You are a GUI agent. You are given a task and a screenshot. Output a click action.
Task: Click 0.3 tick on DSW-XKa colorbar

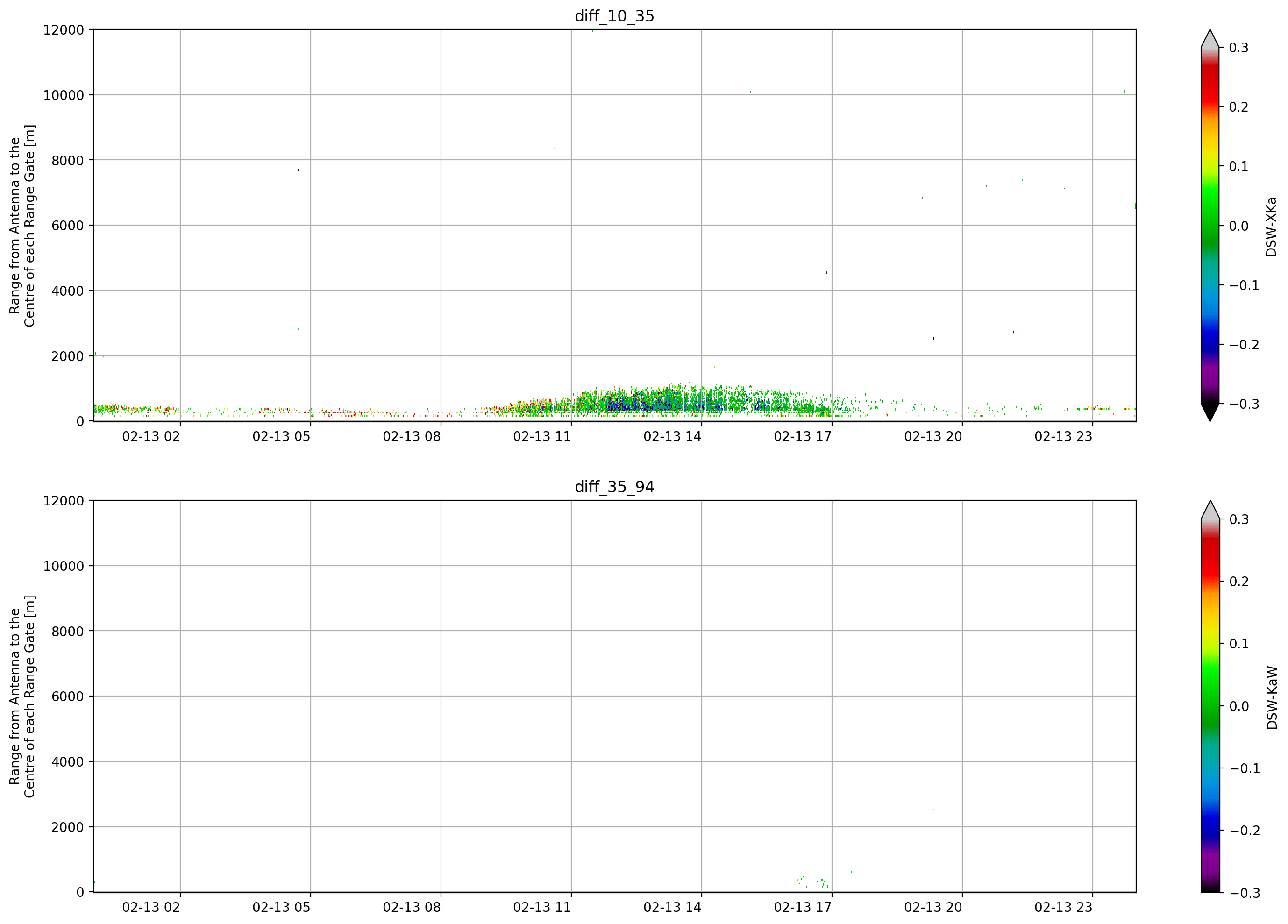point(1238,48)
